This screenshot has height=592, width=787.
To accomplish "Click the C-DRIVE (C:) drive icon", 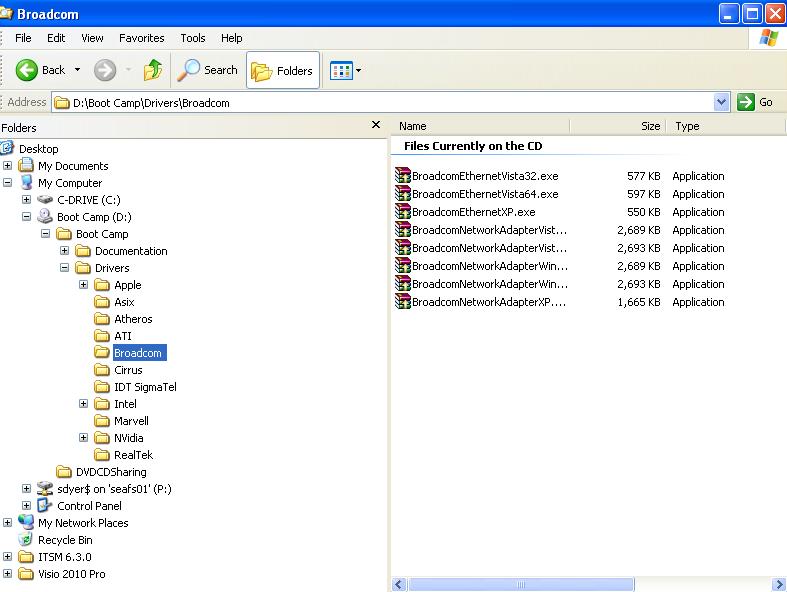I will 45,199.
